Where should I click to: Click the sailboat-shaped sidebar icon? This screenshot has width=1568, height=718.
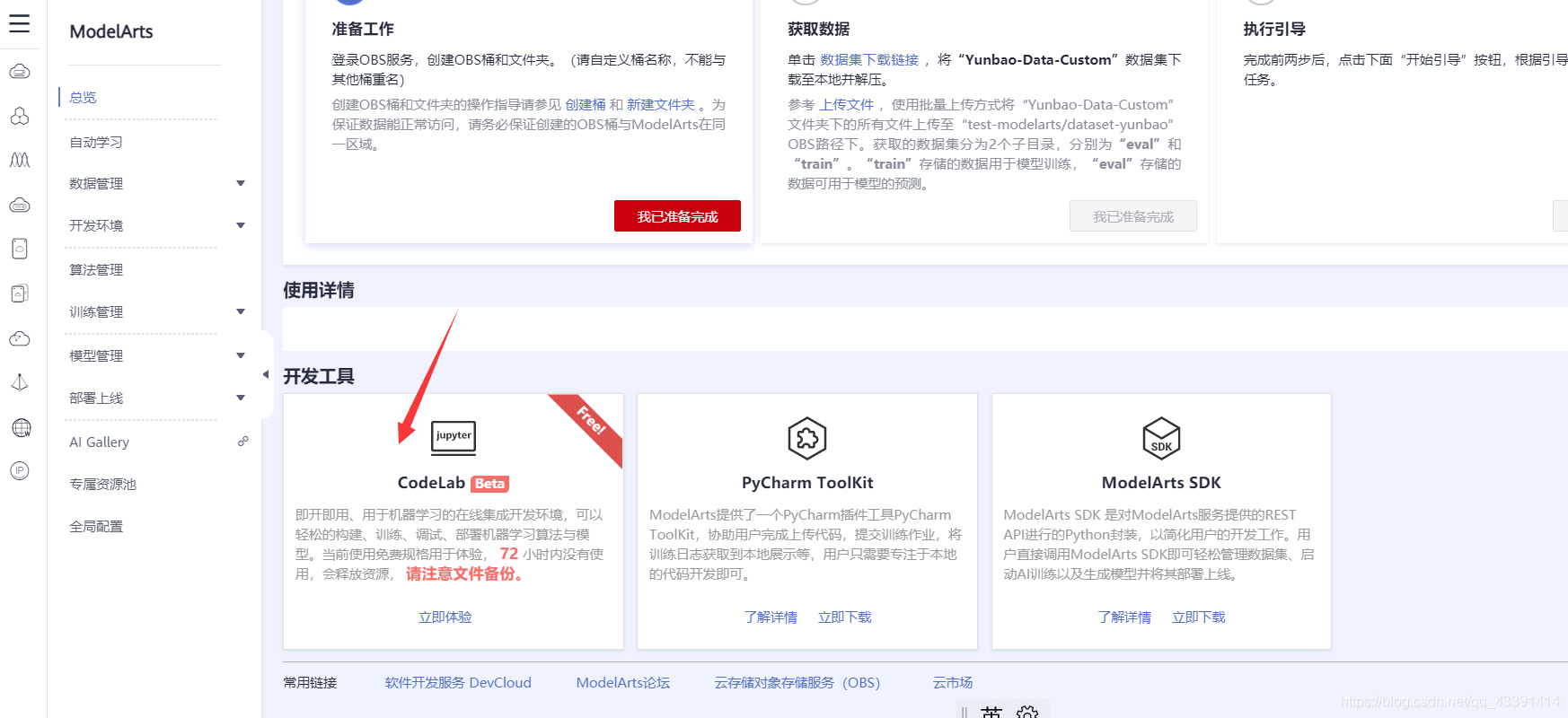20,382
